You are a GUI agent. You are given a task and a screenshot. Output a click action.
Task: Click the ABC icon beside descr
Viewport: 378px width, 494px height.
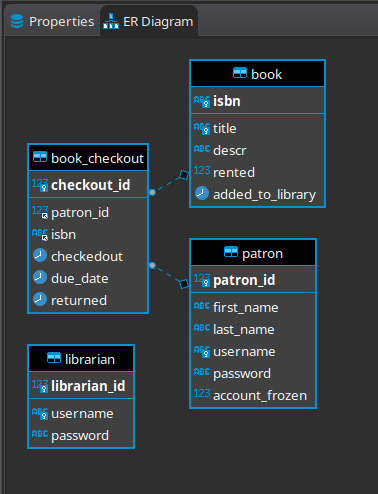coord(202,149)
